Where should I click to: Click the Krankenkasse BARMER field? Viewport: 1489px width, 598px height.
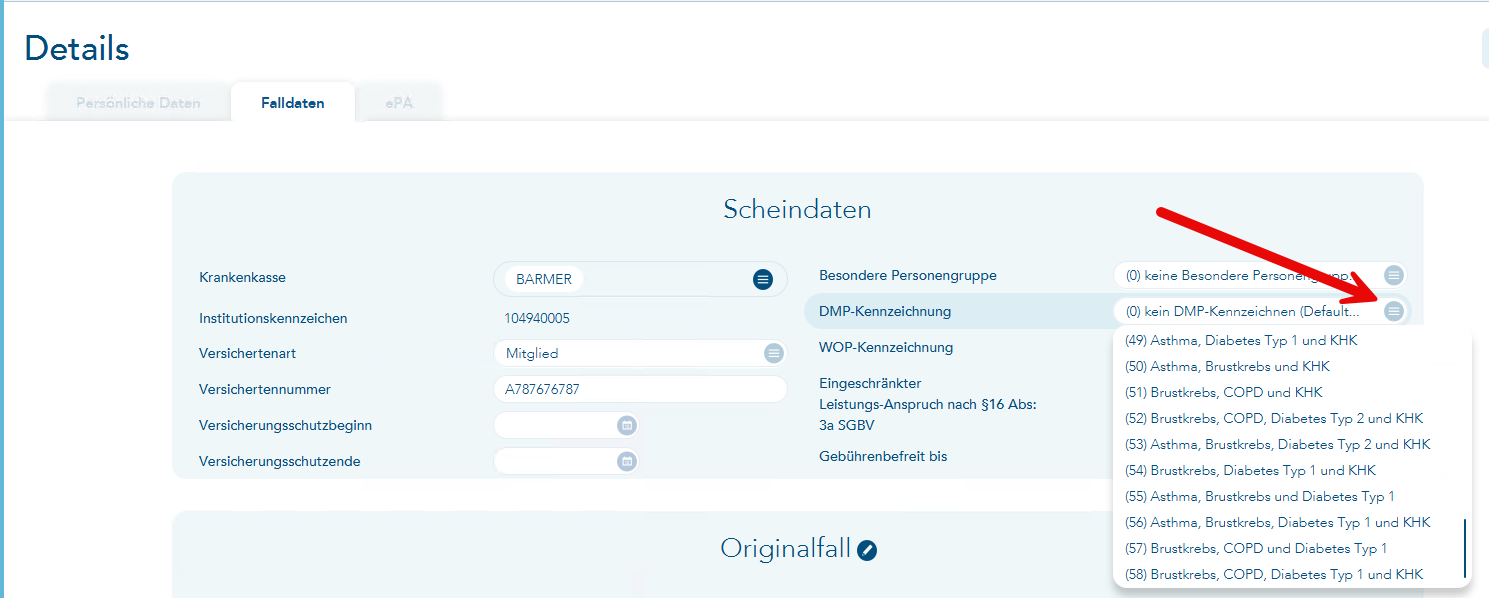pyautogui.click(x=641, y=279)
